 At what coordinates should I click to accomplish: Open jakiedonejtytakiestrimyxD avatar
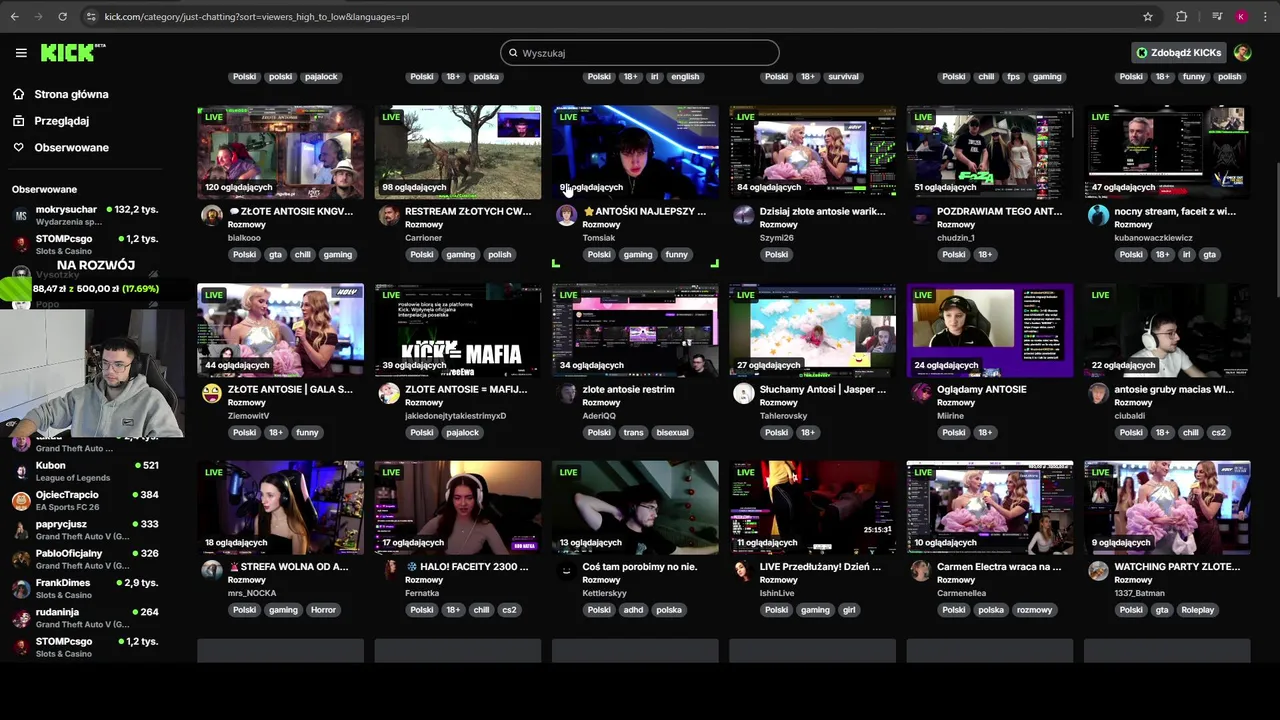click(389, 393)
